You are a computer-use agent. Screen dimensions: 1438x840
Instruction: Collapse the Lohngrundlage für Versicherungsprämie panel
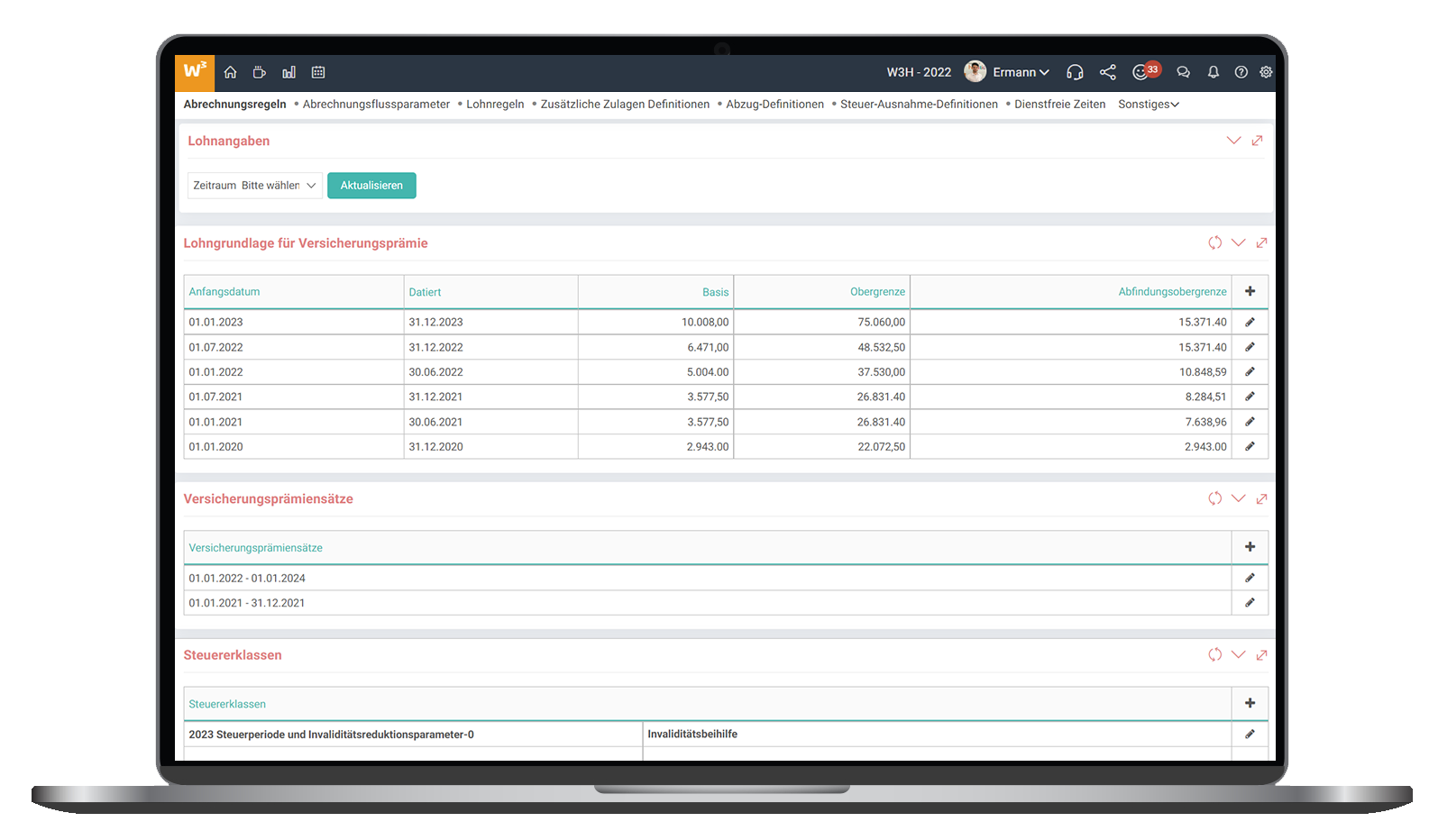[x=1239, y=242]
